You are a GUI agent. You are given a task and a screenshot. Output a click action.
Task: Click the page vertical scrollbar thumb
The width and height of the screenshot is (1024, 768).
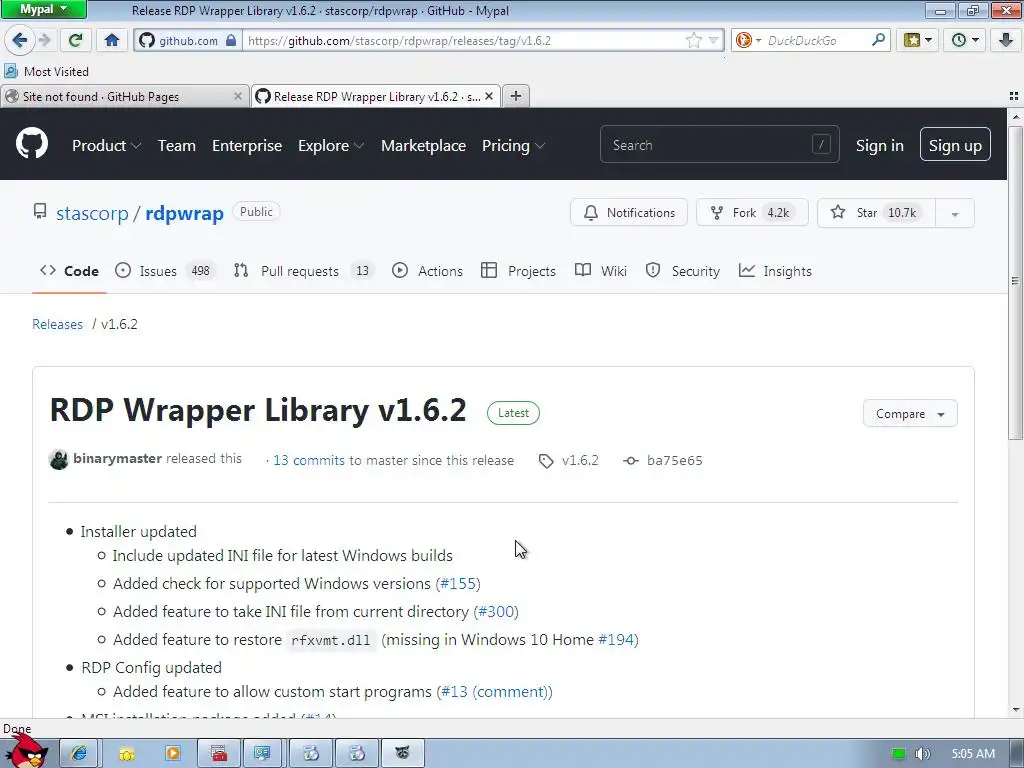point(1015,281)
